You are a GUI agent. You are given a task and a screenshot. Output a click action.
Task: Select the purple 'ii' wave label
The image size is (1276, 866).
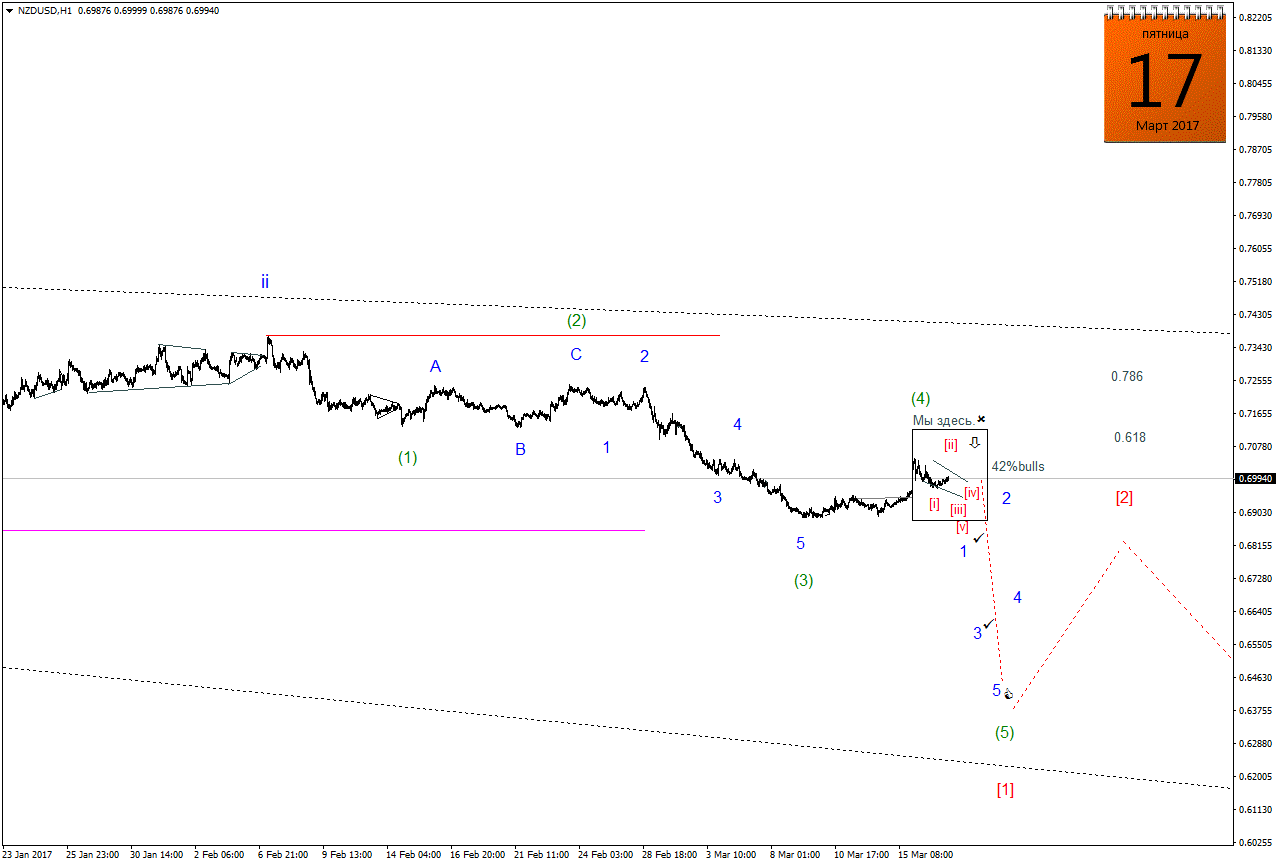pyautogui.click(x=265, y=282)
